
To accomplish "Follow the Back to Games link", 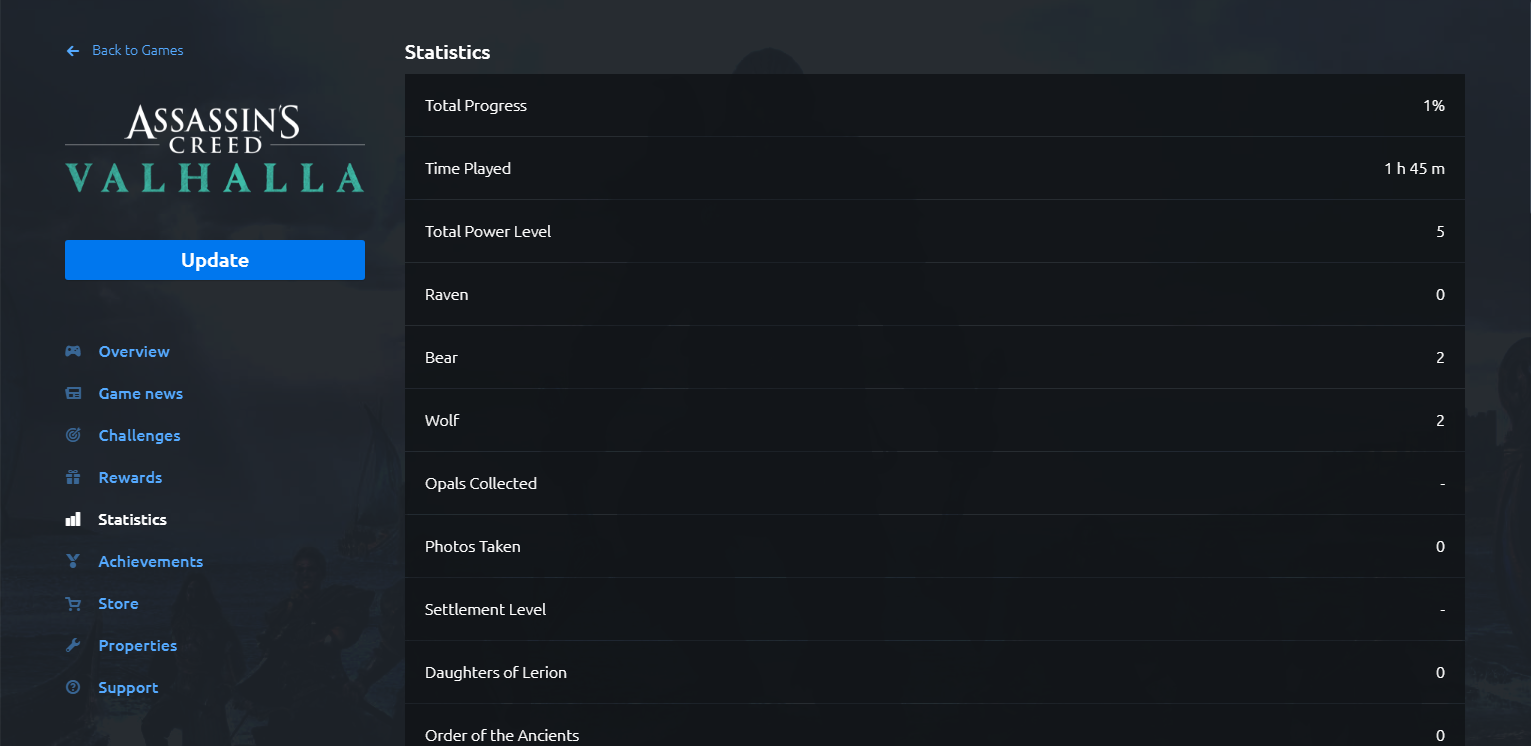I will [137, 50].
